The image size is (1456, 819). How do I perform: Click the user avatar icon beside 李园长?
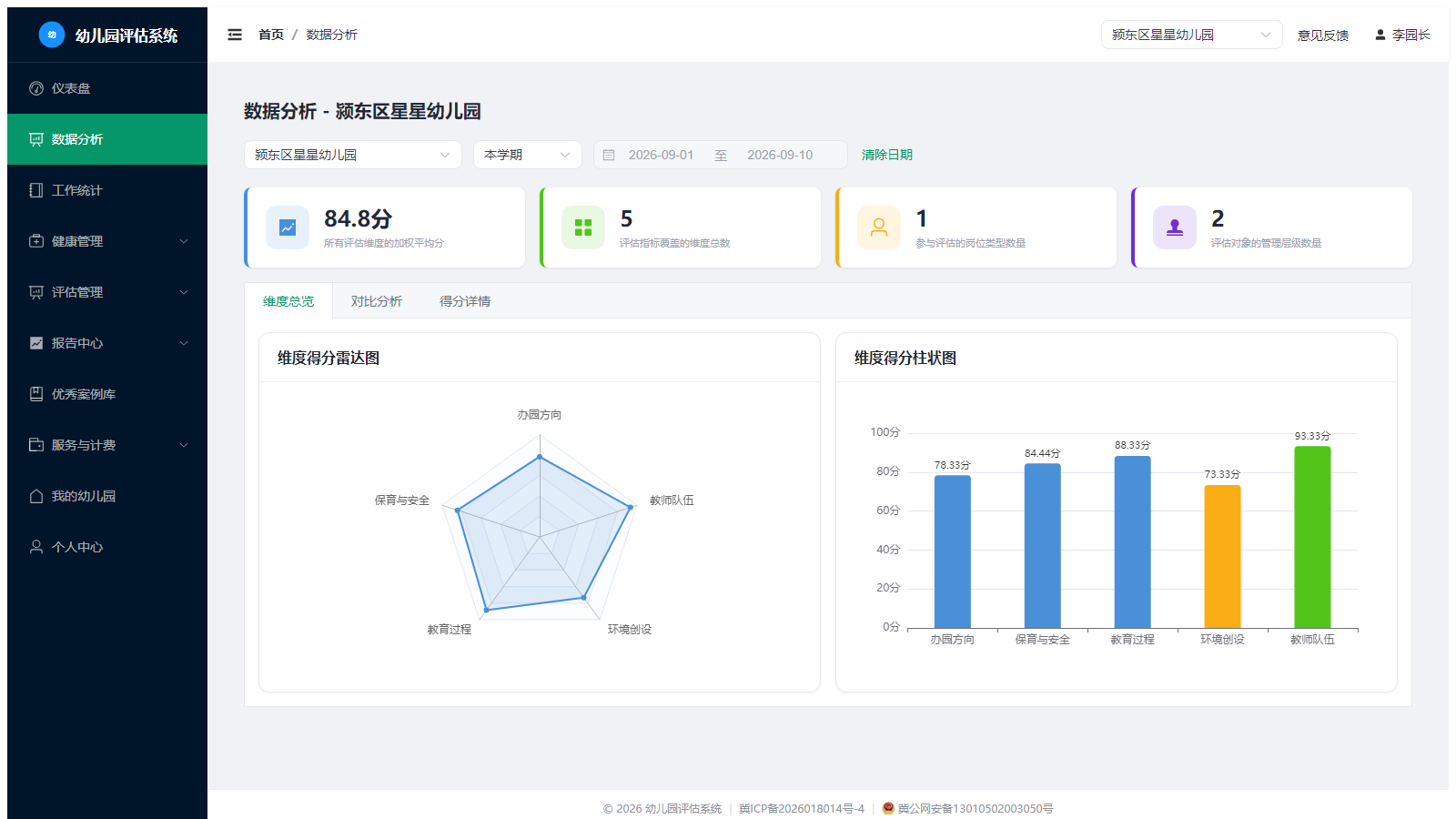[1380, 35]
